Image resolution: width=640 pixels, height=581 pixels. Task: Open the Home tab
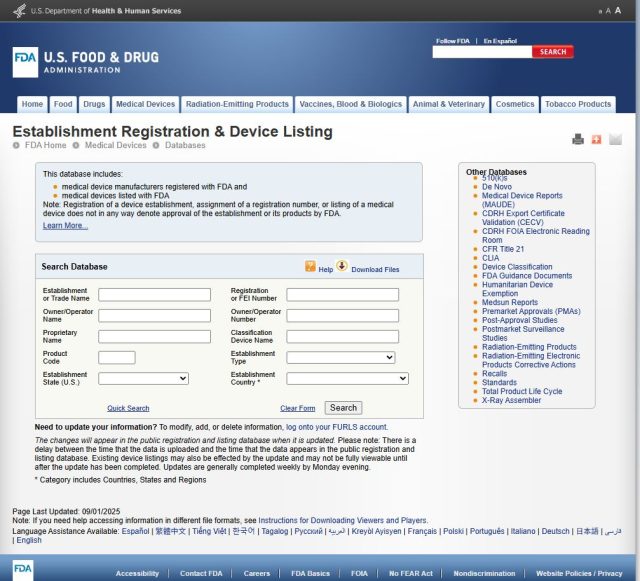click(32, 104)
